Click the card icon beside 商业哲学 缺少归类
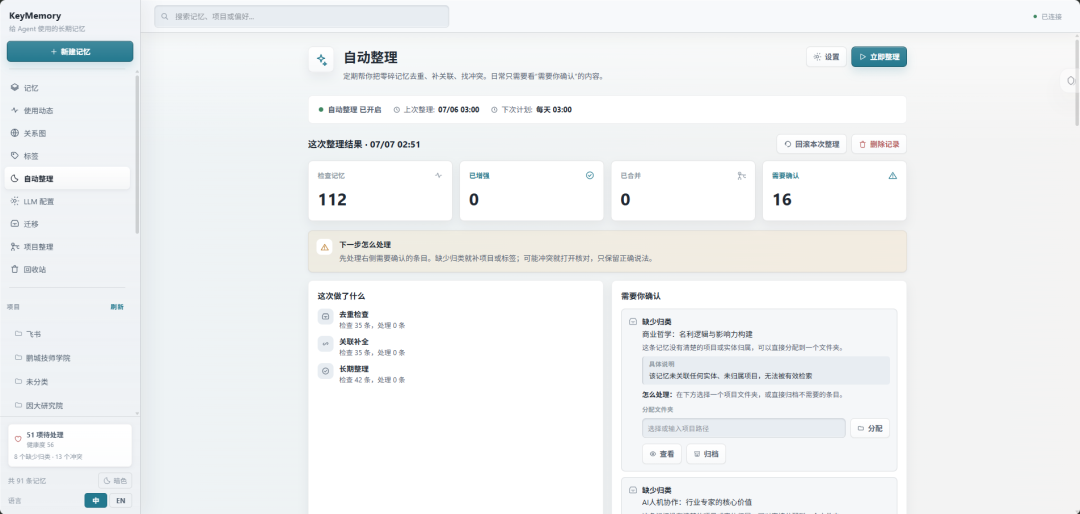This screenshot has width=1080, height=514. coord(632,321)
